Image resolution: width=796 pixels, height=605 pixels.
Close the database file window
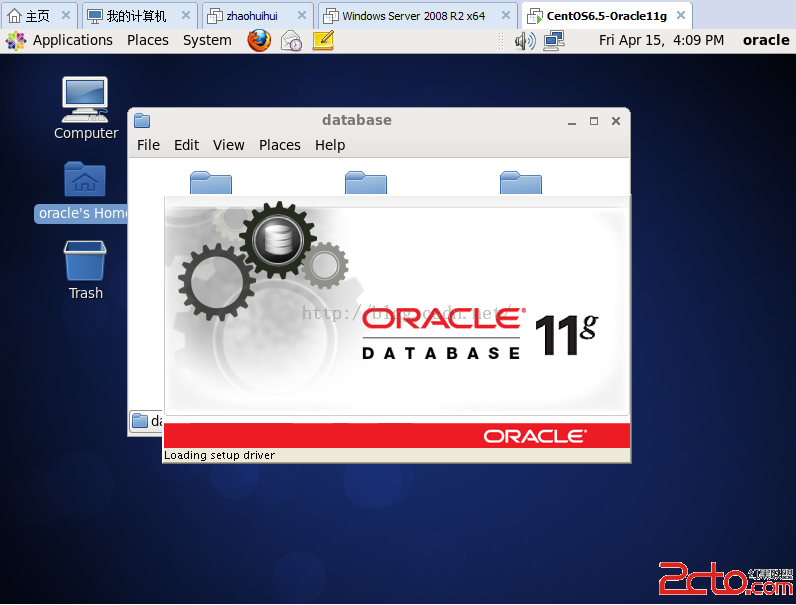[x=616, y=121]
